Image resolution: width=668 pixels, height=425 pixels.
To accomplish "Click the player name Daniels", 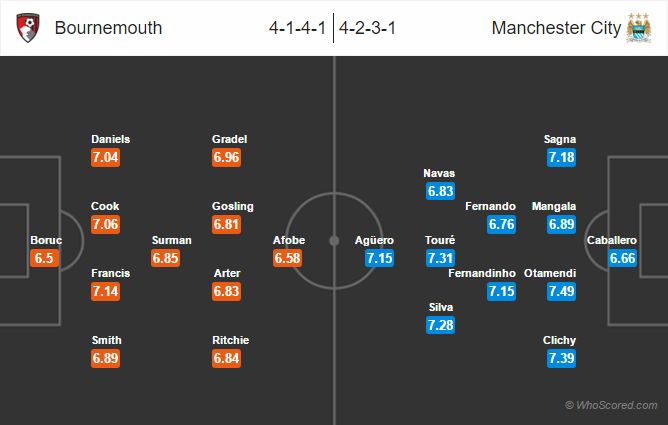I will pos(110,139).
